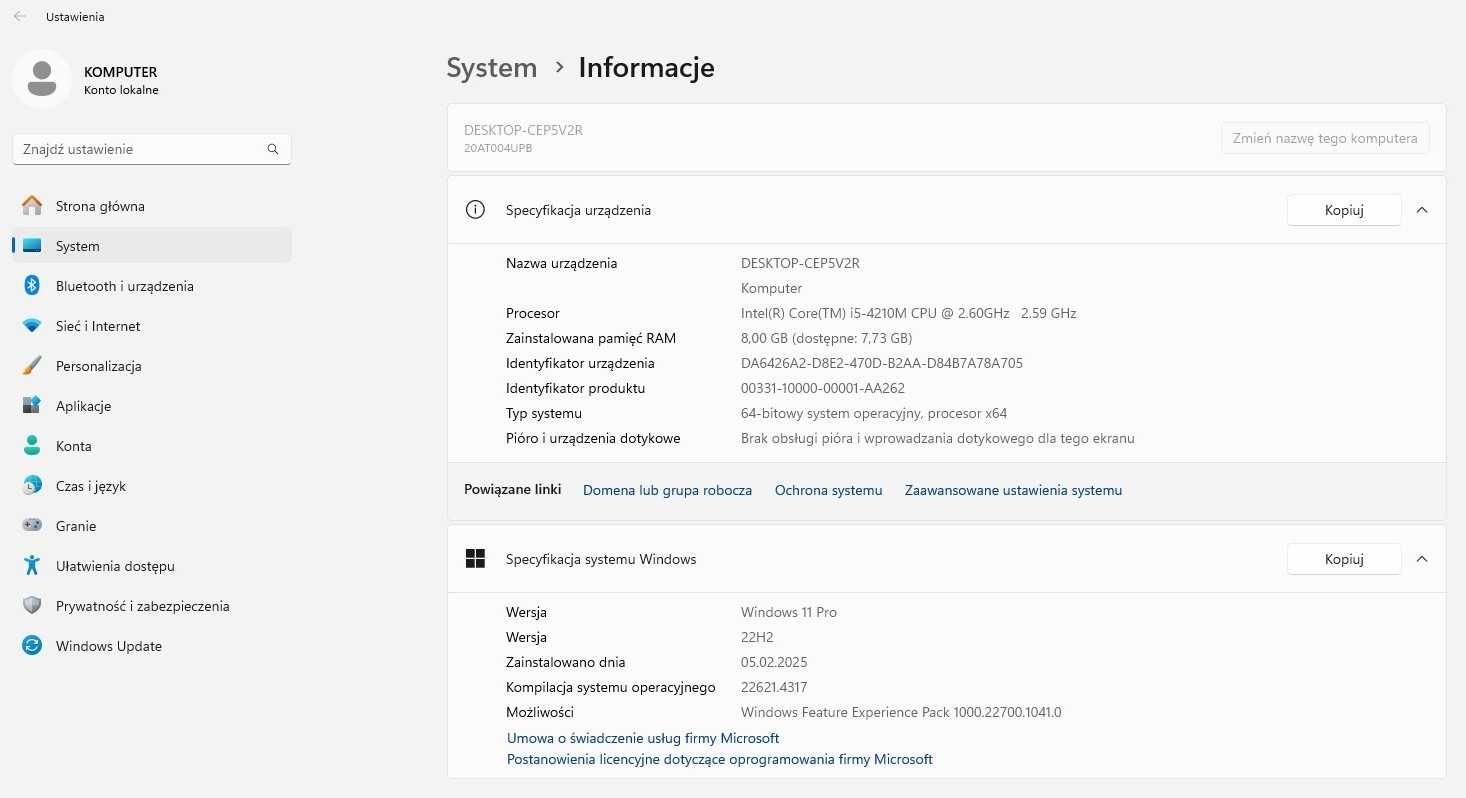The width and height of the screenshot is (1466, 798).
Task: Click Zmień nazwę tego komputera button
Action: pos(1325,138)
